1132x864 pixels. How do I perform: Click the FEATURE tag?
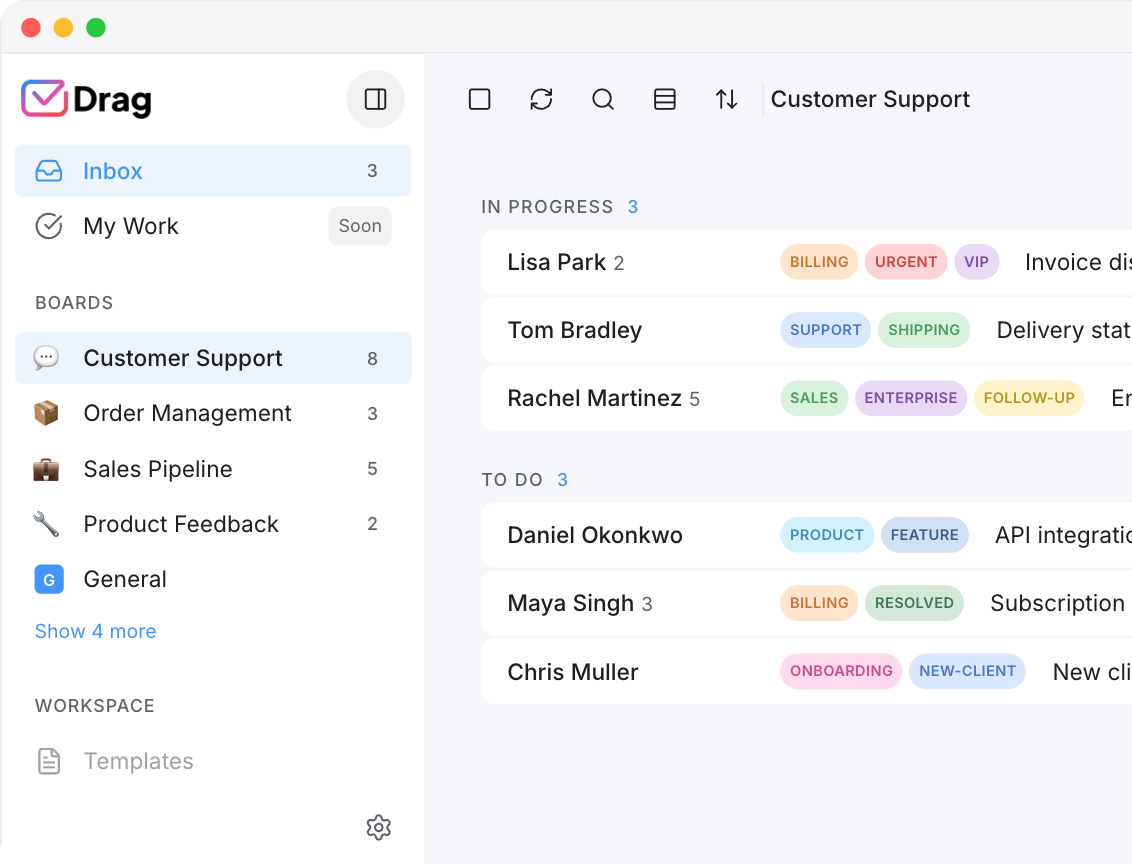pos(924,535)
